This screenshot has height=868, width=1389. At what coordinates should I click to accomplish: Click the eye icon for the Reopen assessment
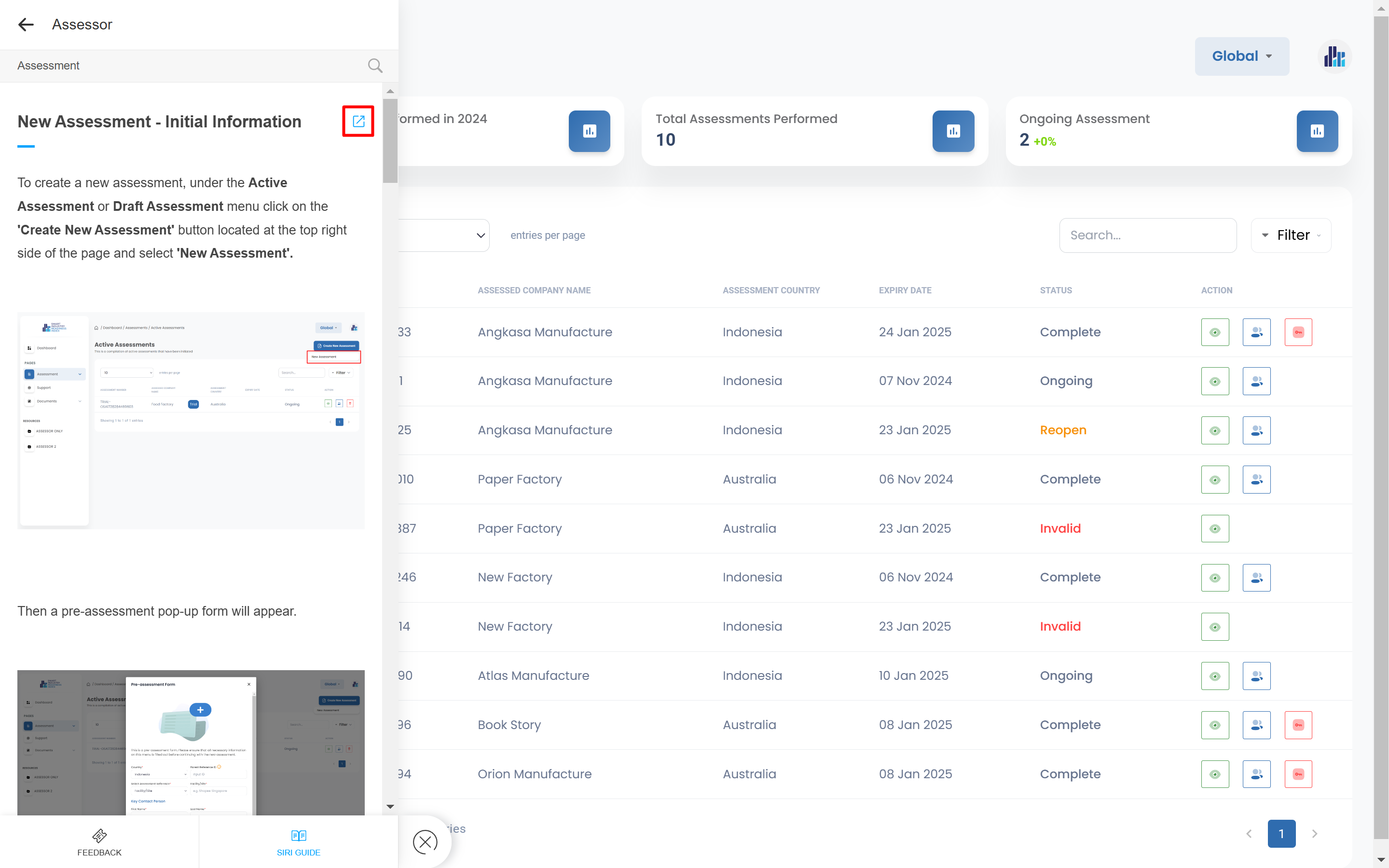[x=1214, y=430]
